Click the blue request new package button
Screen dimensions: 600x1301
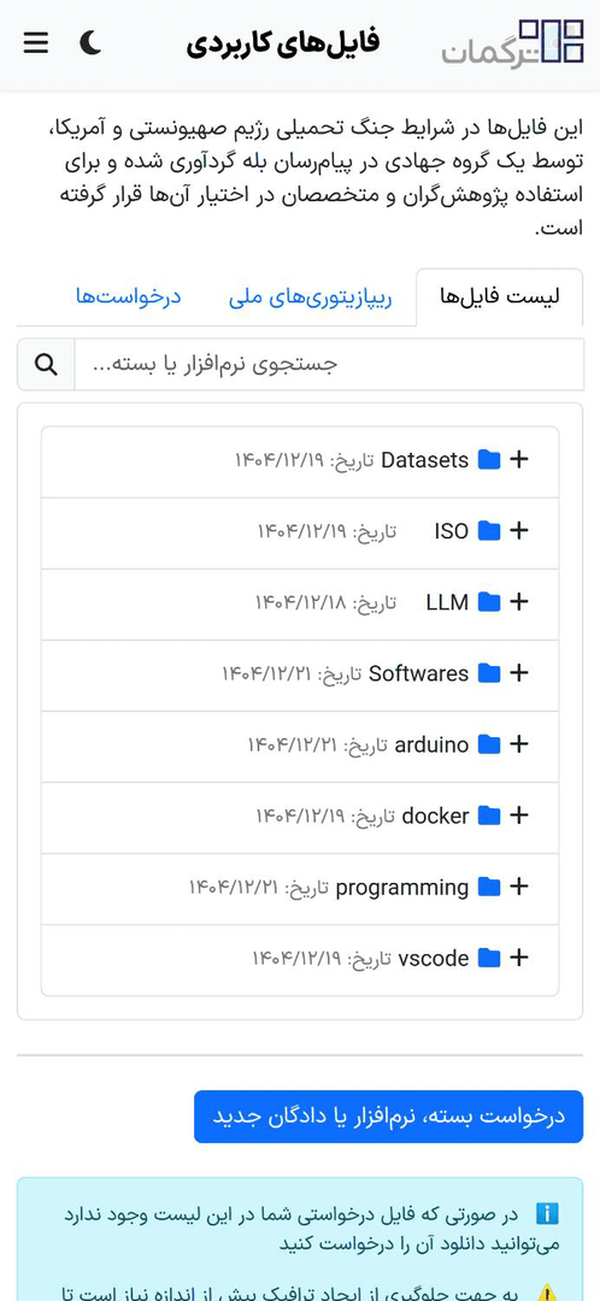tap(389, 1117)
